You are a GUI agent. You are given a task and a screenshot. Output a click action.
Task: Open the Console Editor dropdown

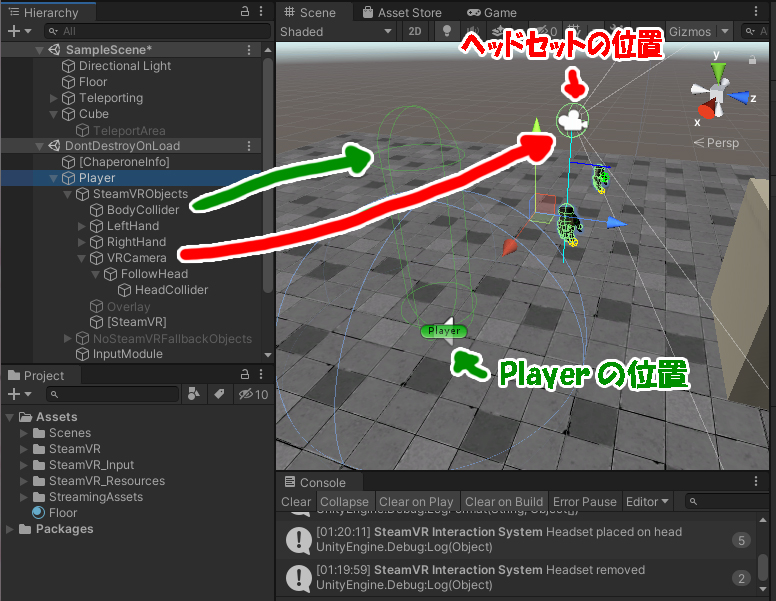647,502
